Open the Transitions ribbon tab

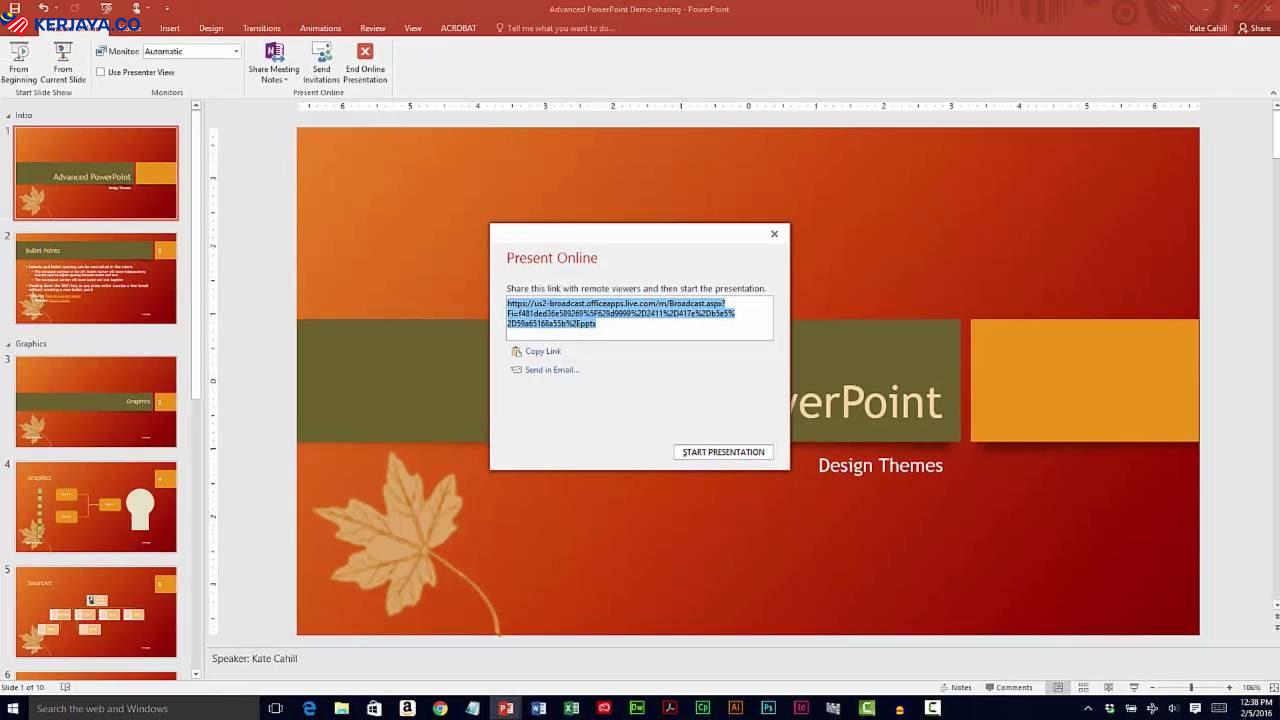pos(261,28)
